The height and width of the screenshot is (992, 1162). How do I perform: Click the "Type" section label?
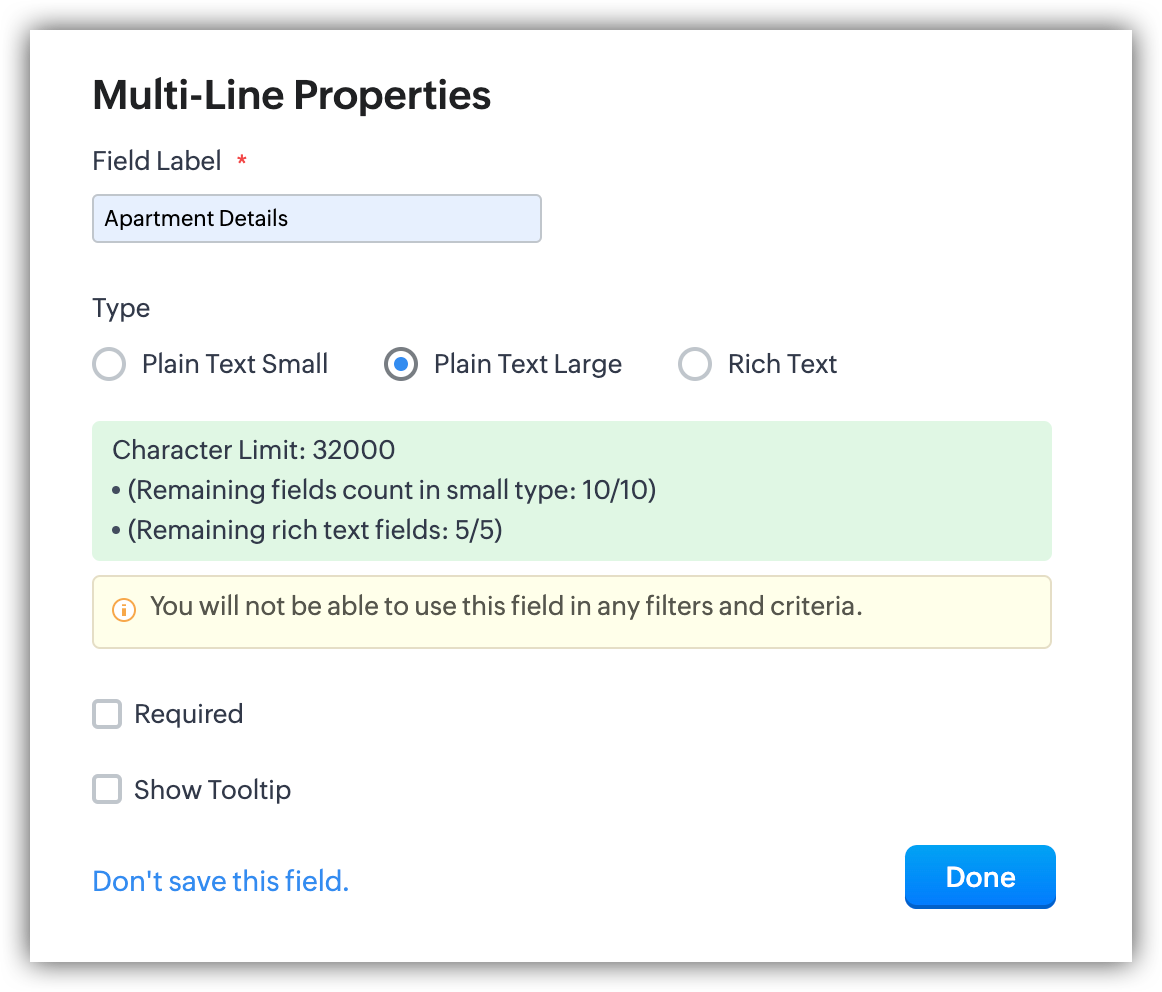click(x=121, y=308)
